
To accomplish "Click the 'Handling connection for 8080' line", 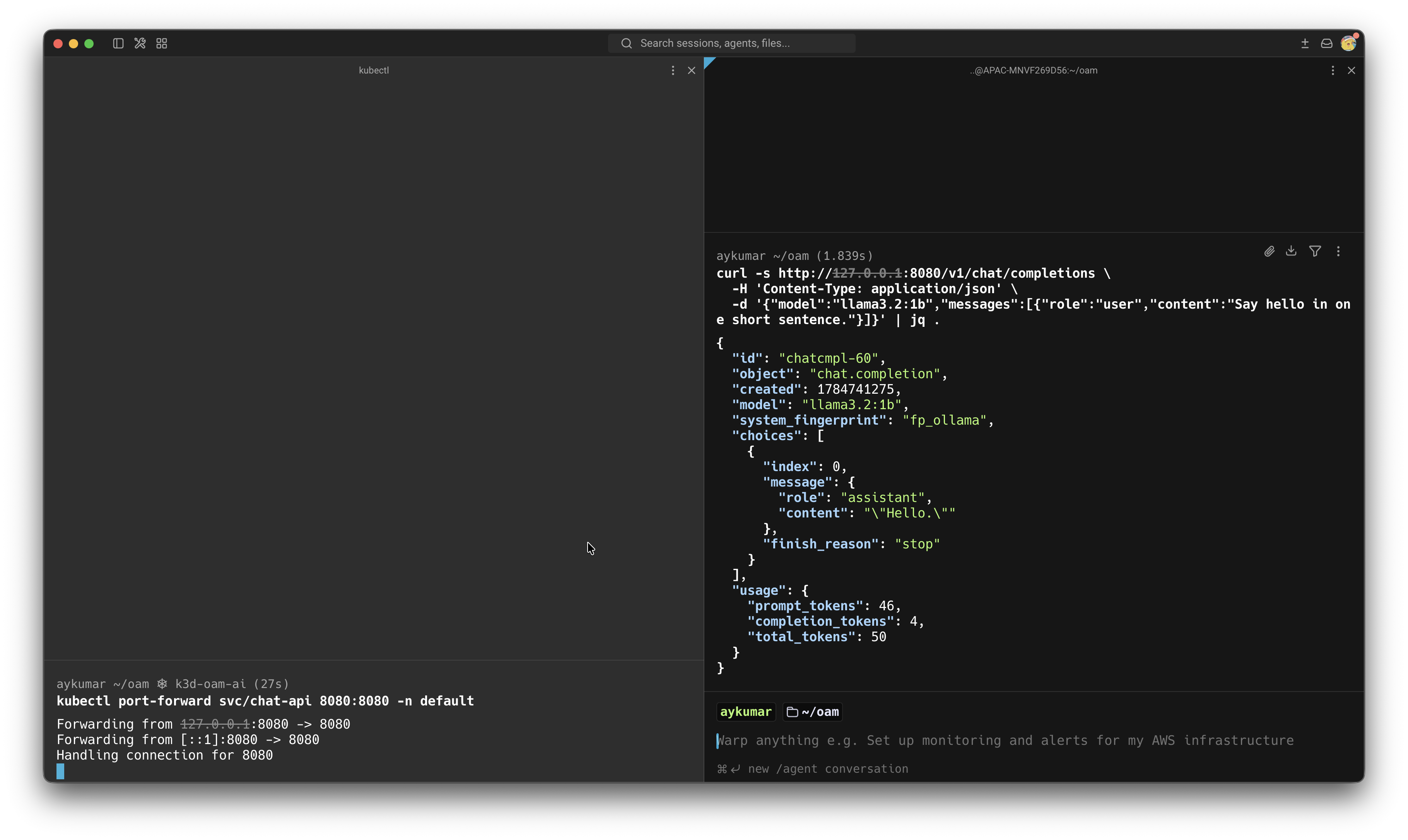I will tap(165, 755).
